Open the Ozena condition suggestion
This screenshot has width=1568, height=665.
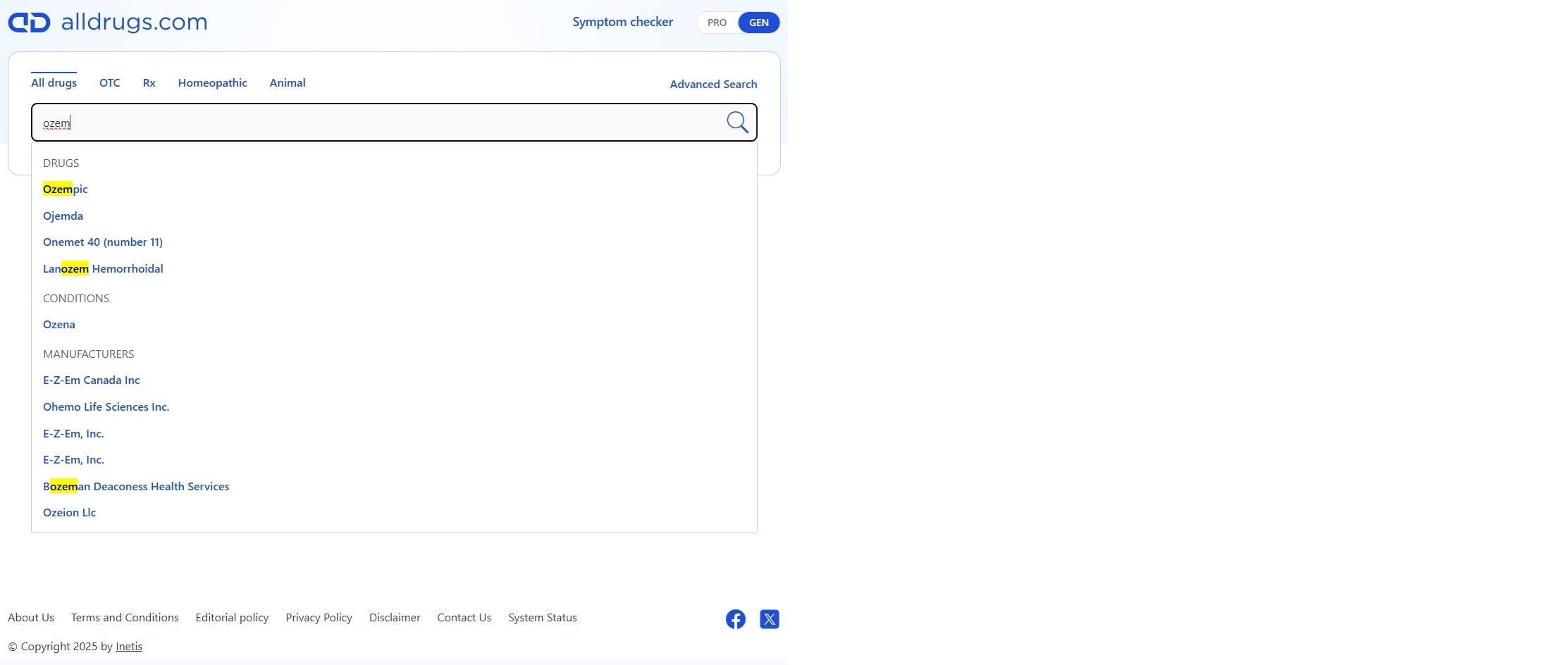pos(59,324)
